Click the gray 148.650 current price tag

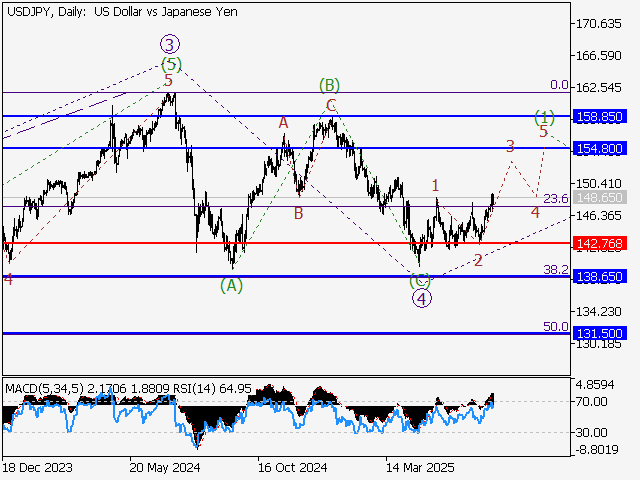602,197
